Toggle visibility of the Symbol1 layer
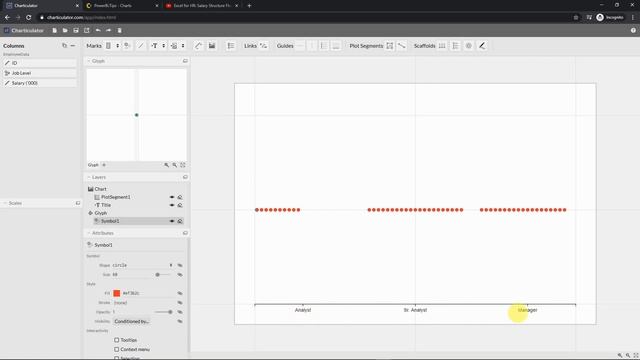Image resolution: width=640 pixels, height=360 pixels. (x=172, y=221)
